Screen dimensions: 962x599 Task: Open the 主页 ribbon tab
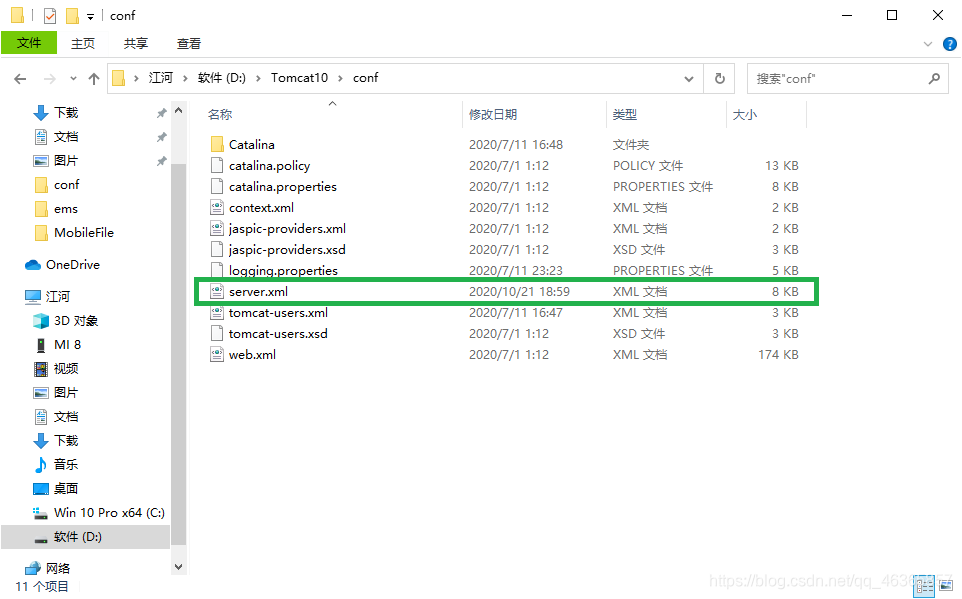pos(83,44)
